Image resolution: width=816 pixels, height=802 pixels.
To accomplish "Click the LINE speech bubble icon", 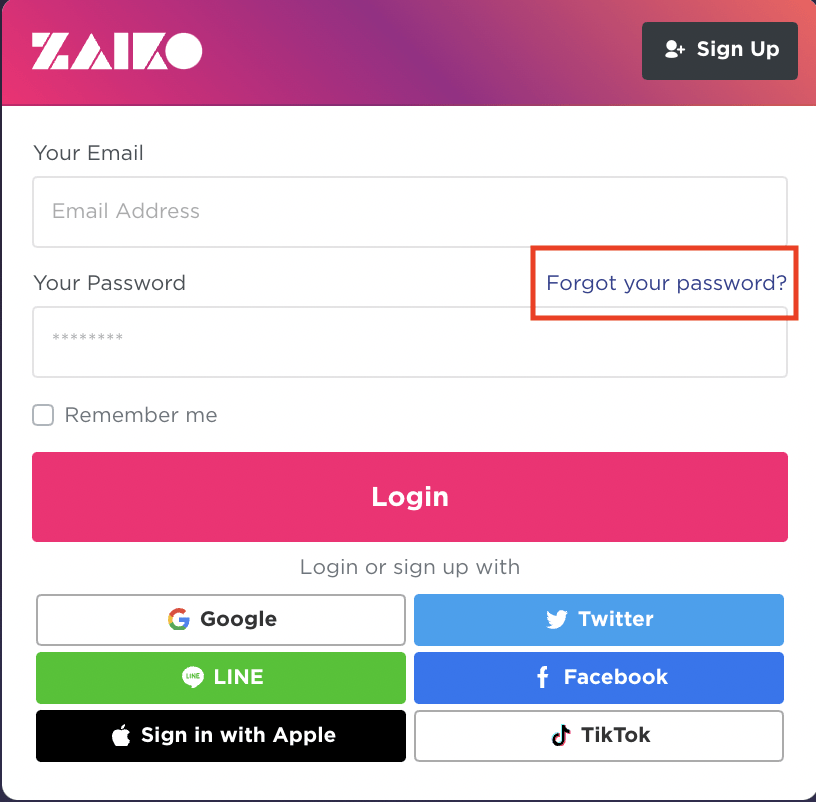I will pyautogui.click(x=193, y=677).
